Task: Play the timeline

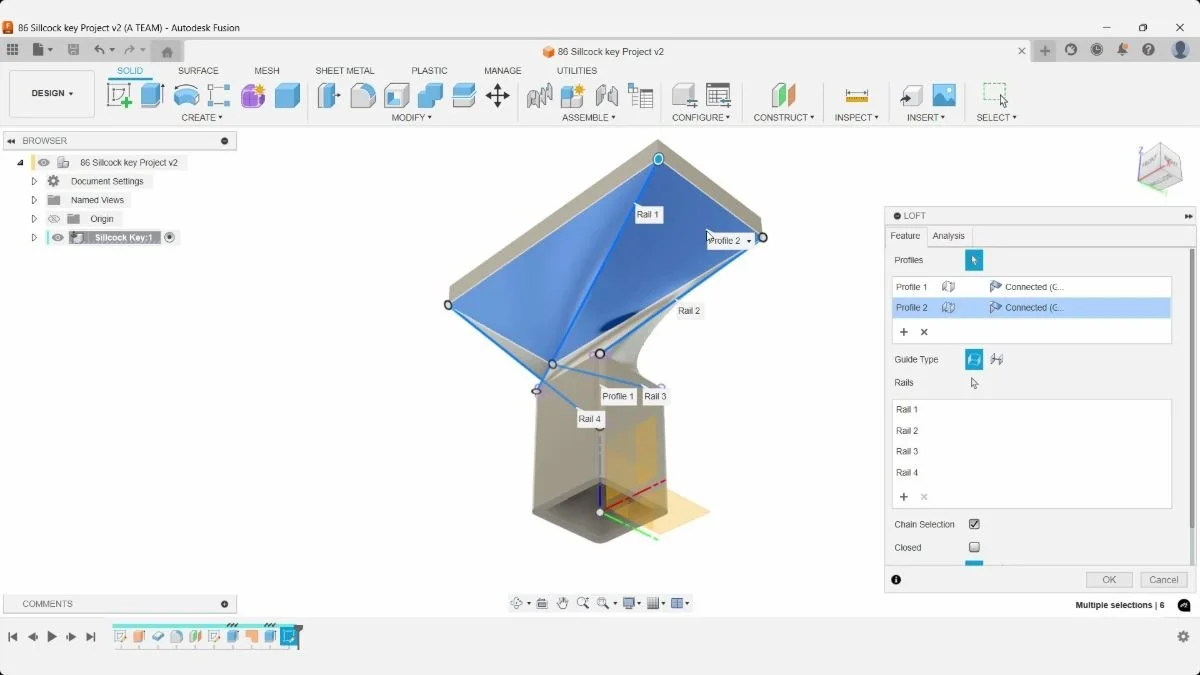Action: coord(52,637)
